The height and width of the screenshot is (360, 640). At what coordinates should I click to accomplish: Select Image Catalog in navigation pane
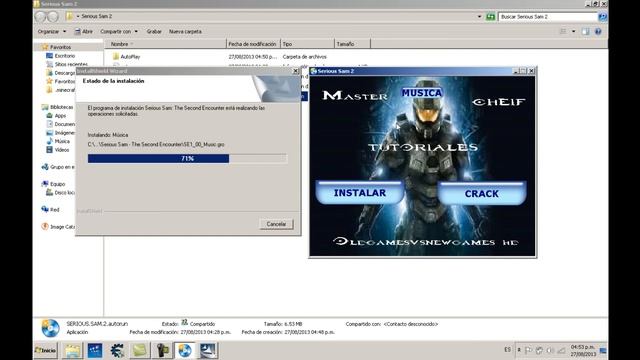58,227
